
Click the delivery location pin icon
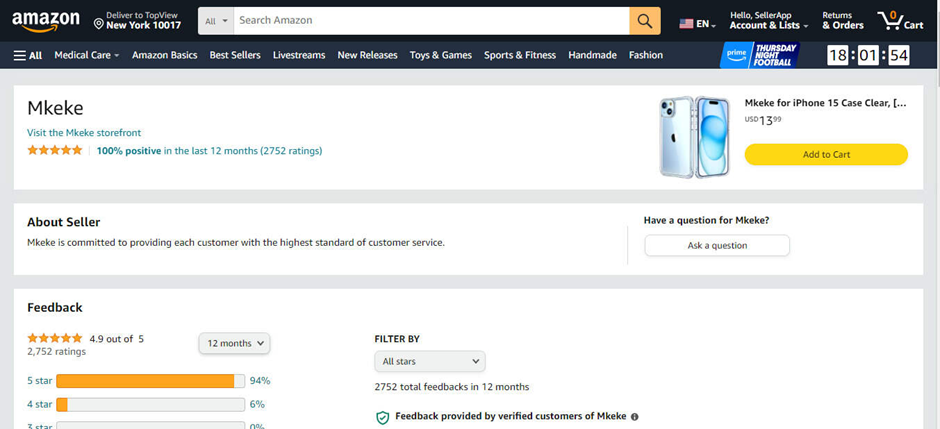pos(99,24)
